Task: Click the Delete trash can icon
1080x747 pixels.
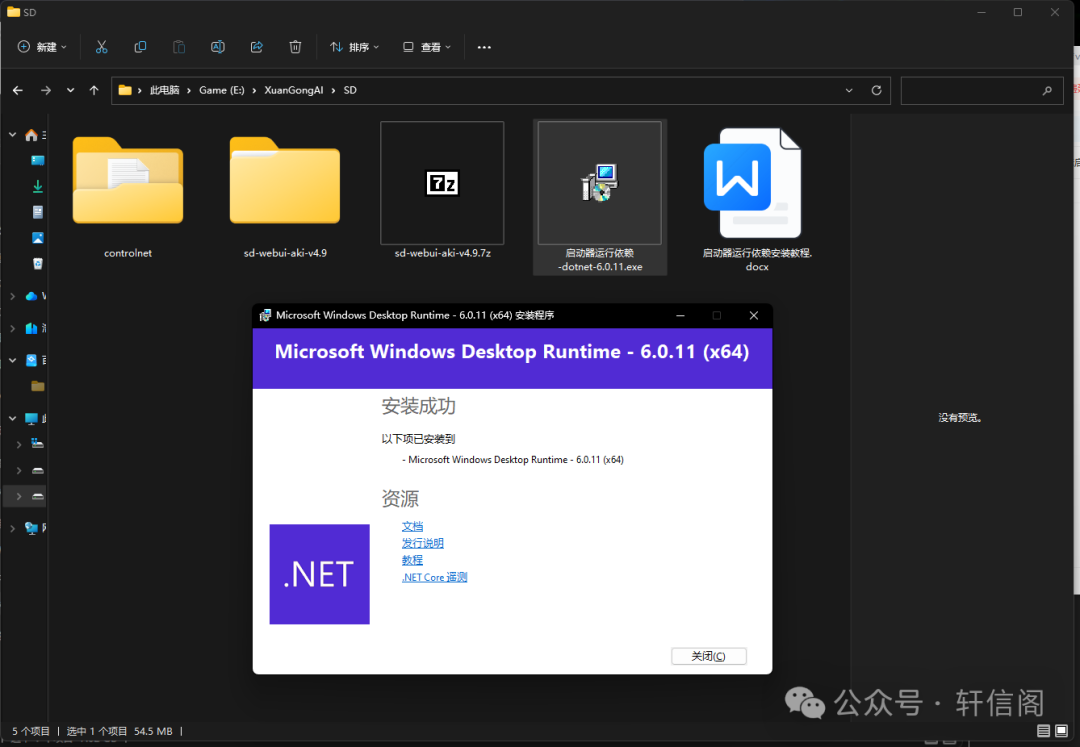Action: pos(295,47)
